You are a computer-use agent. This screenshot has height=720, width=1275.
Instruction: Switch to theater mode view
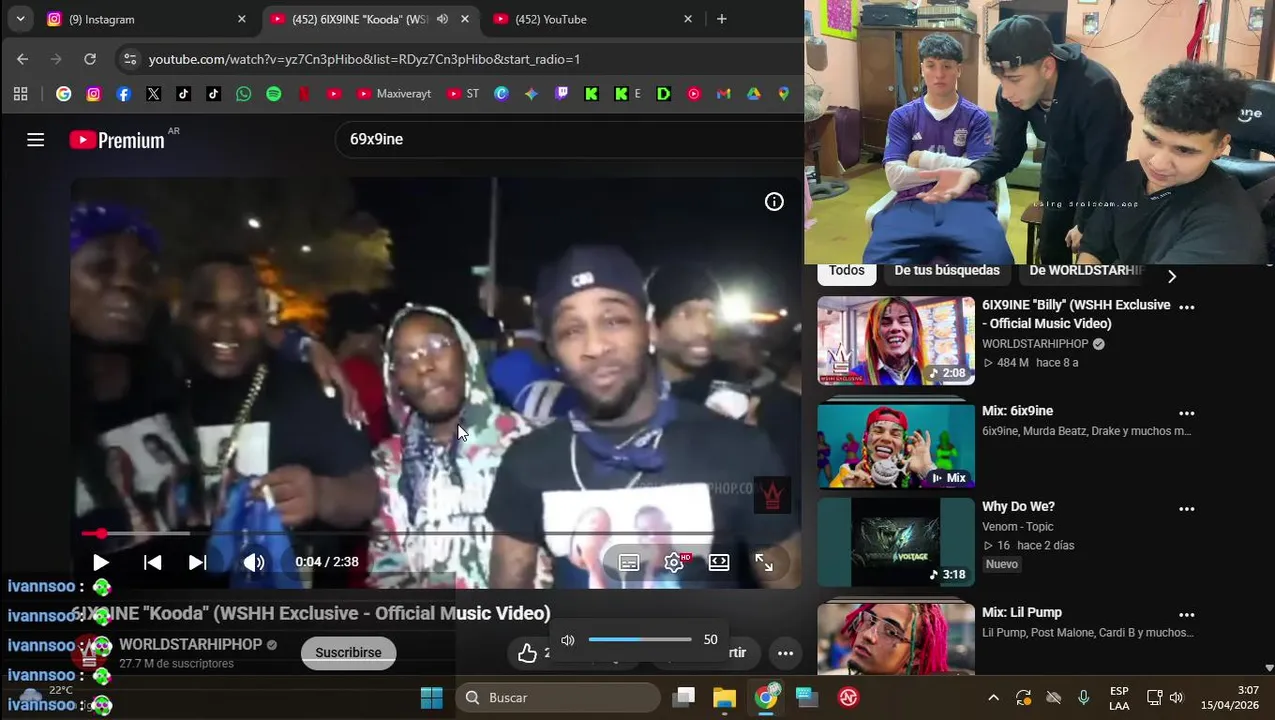pos(719,563)
